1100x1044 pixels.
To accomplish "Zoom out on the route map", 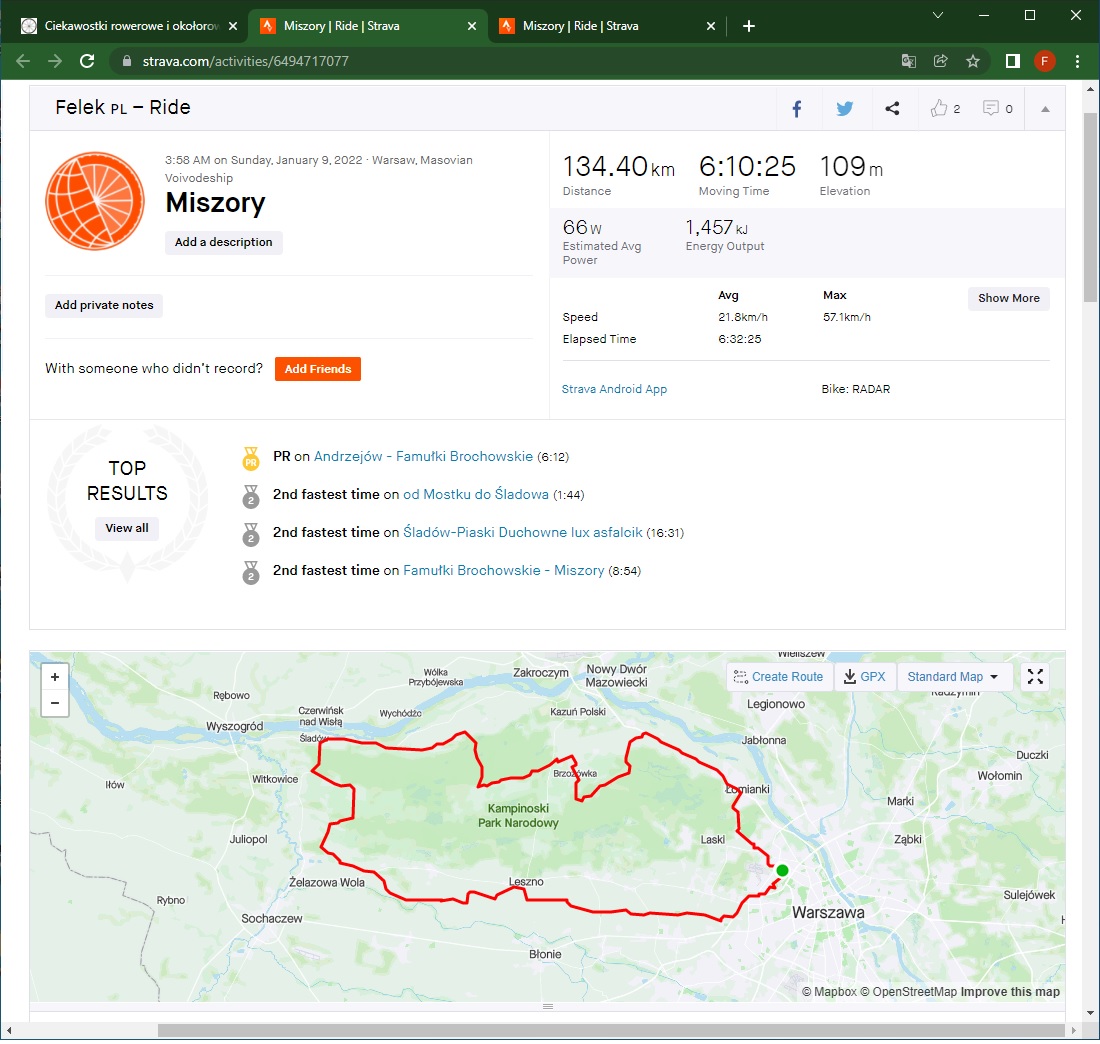I will (x=55, y=703).
